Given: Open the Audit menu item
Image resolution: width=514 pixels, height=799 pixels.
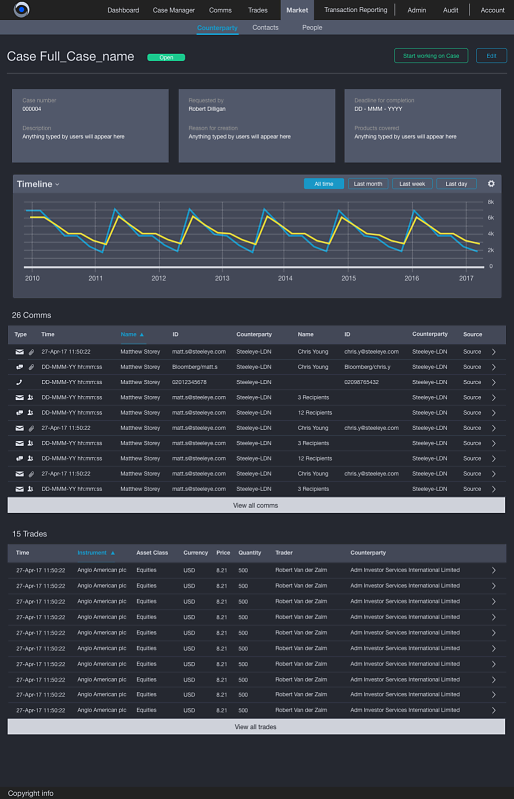Looking at the screenshot, I should coord(450,10).
